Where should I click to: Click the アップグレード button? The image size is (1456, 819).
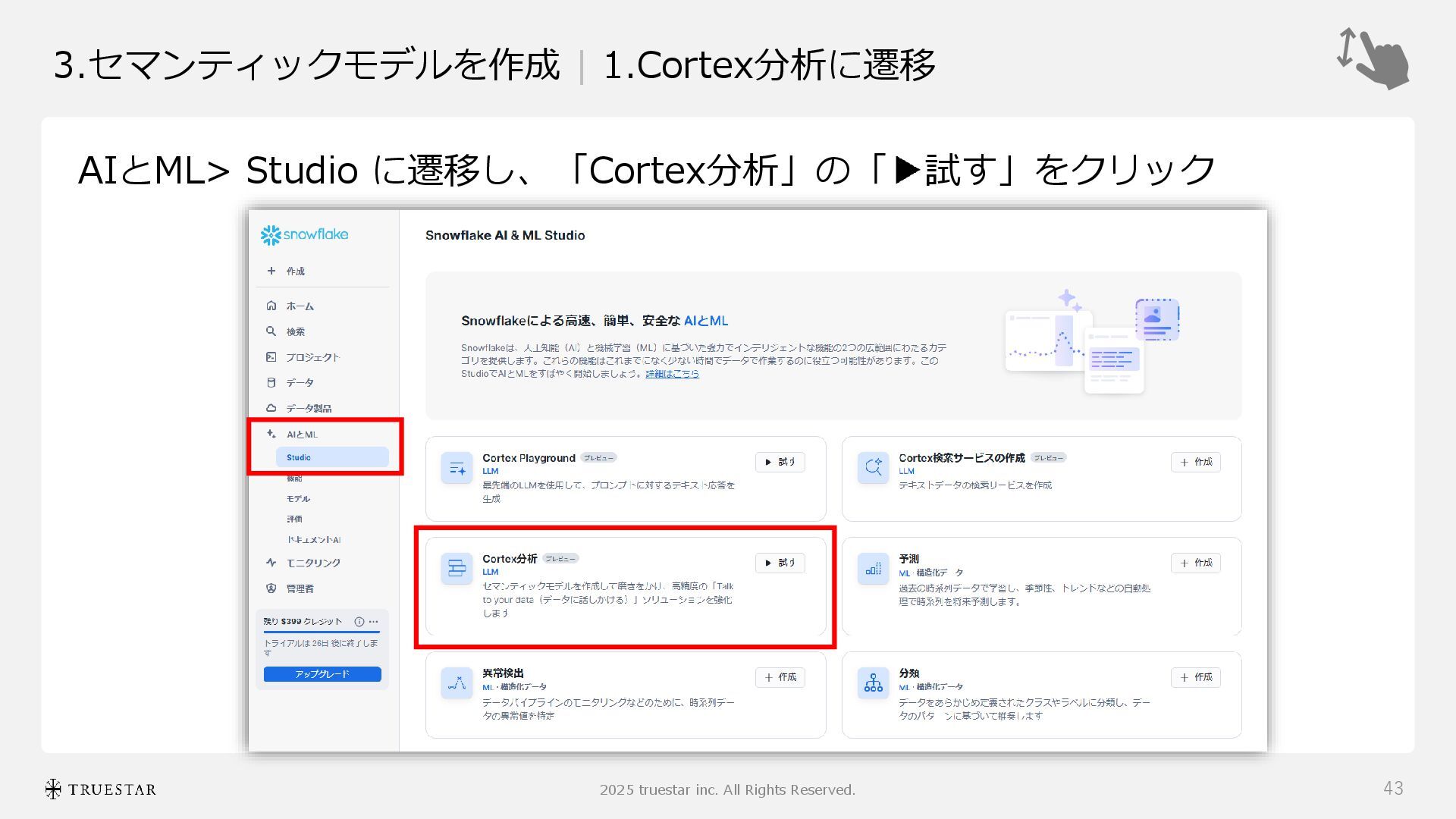(322, 674)
